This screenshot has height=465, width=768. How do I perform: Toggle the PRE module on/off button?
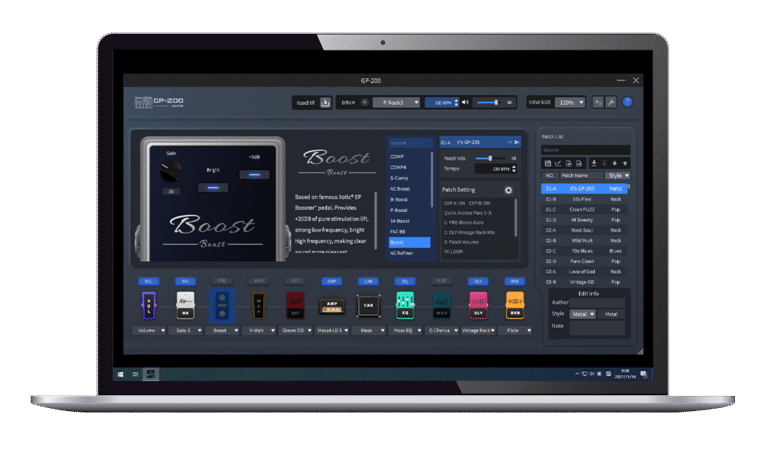click(222, 281)
